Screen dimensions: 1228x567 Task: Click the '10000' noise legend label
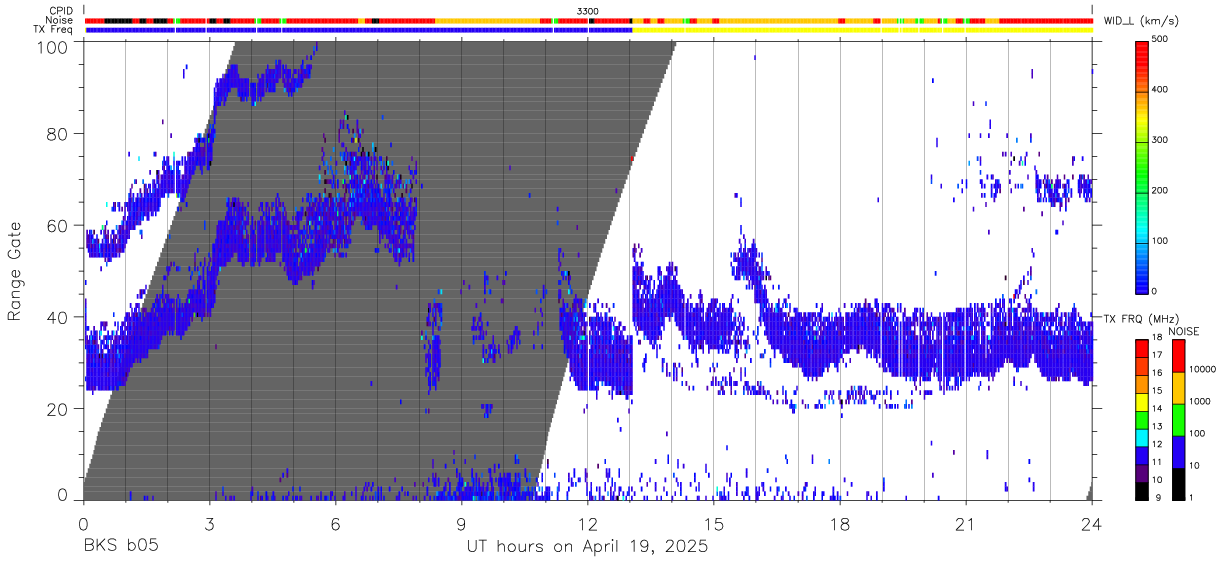[1203, 370]
